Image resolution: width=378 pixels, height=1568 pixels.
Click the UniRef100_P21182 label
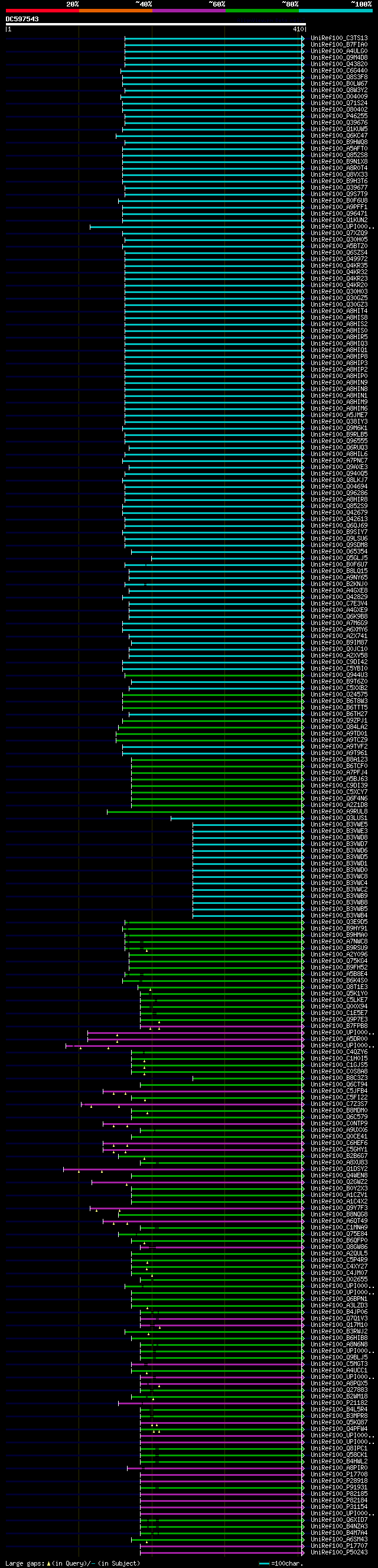339,1403
